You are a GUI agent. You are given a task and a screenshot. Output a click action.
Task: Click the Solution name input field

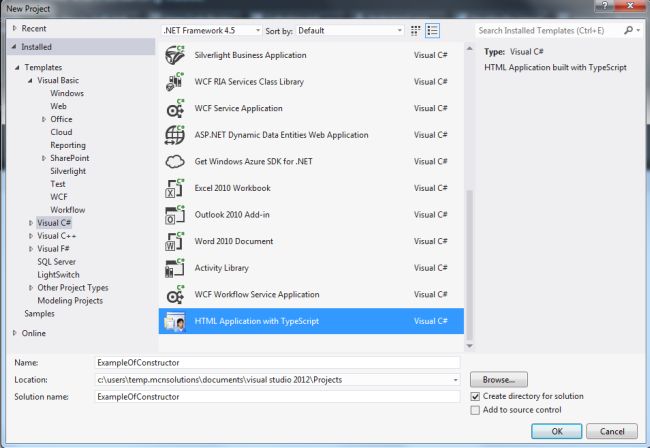coord(277,397)
